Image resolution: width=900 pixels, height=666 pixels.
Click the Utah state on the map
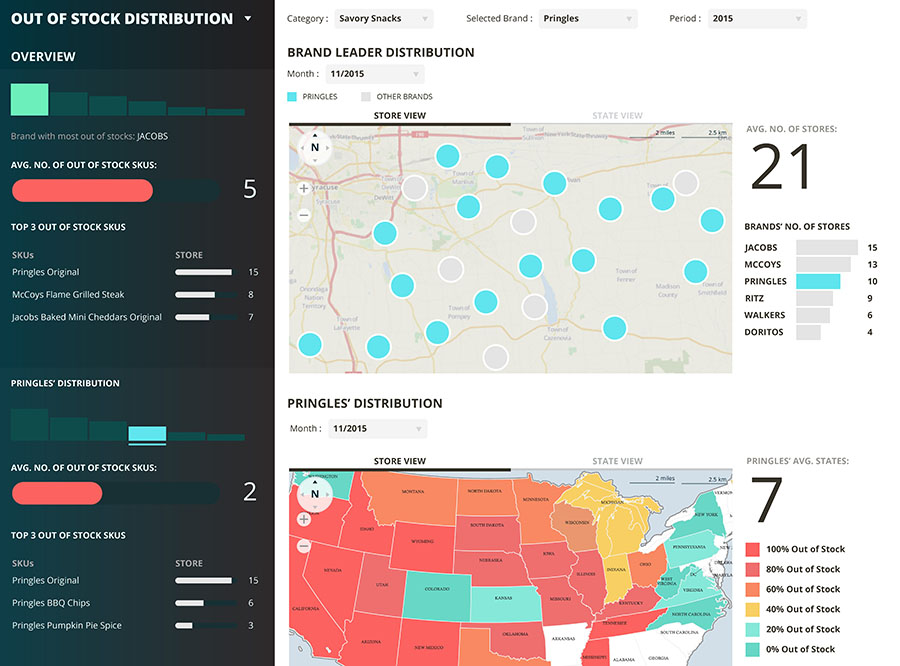[x=380, y=584]
